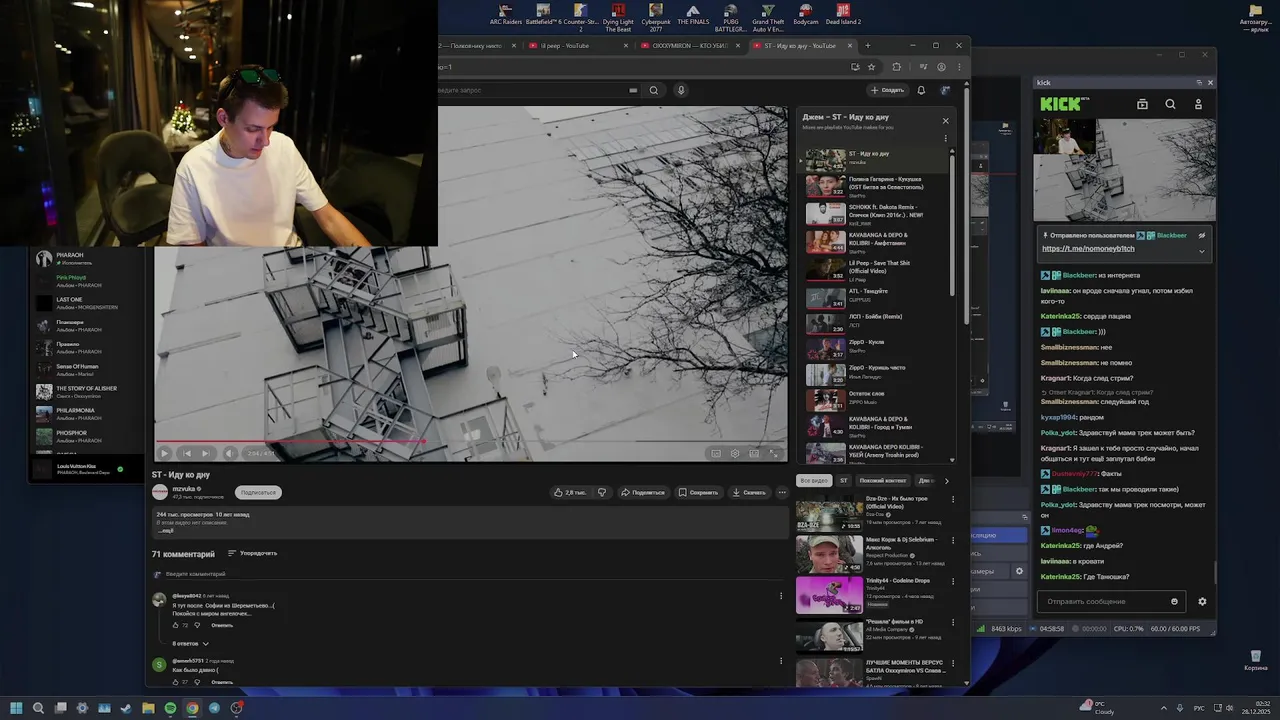Dislike the video with thumbs down
Screen dimensions: 1280x720
(602, 492)
